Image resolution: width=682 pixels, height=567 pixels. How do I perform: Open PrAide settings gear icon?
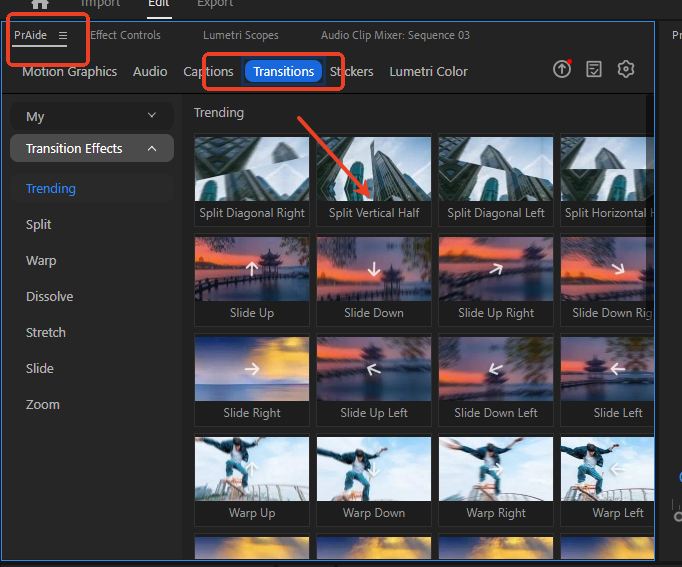point(626,69)
